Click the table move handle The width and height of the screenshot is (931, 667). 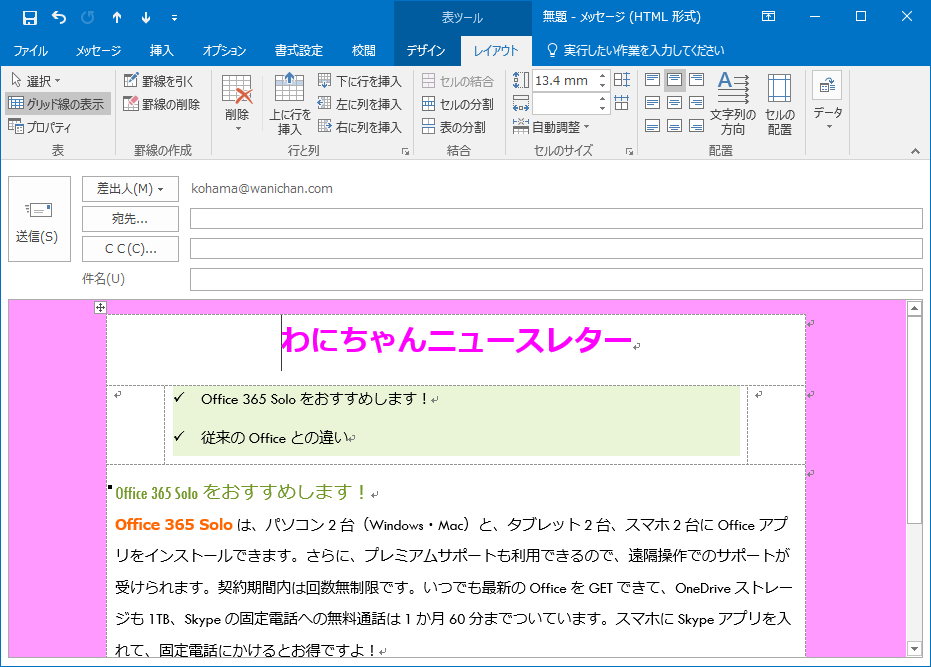coord(100,307)
